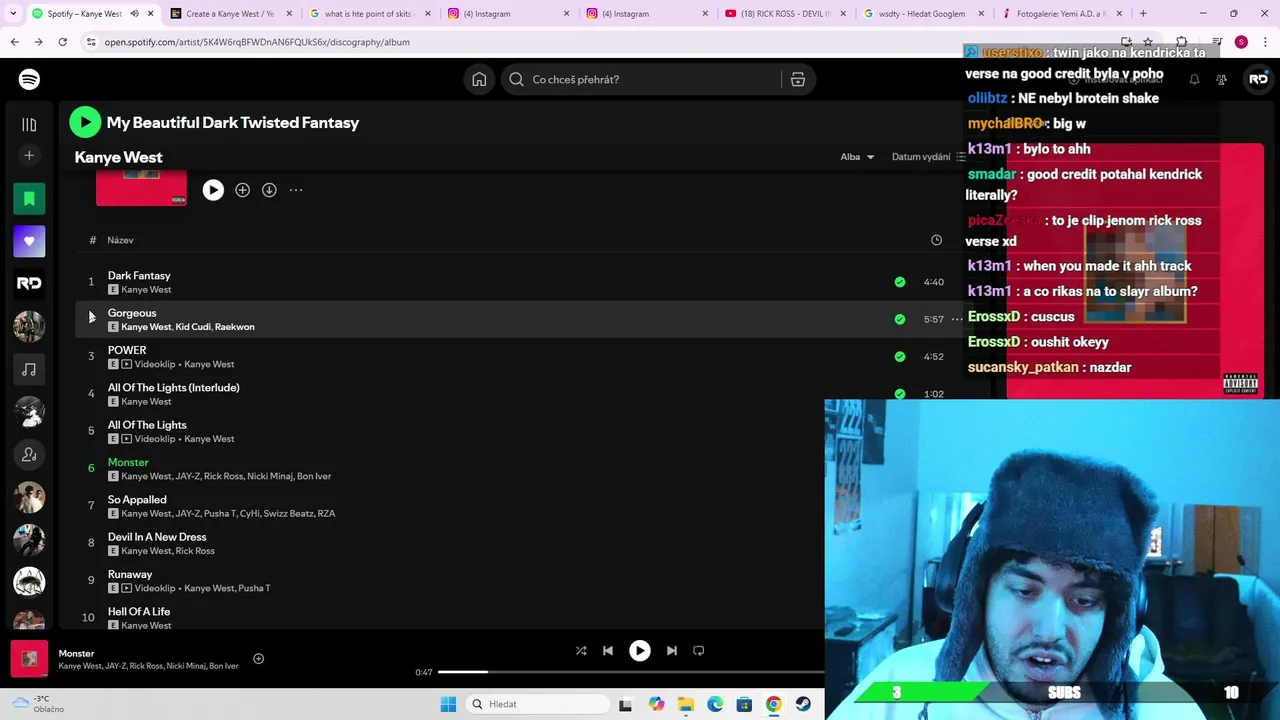The height and width of the screenshot is (720, 1280).
Task: Open Chrome three-dot menu
Action: coord(1263,42)
